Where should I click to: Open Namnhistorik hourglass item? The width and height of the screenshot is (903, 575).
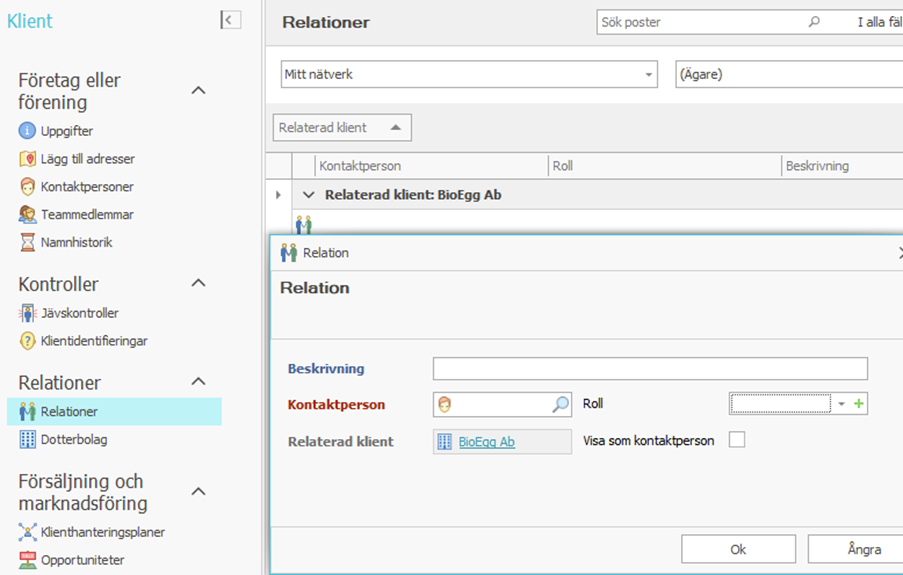click(76, 242)
